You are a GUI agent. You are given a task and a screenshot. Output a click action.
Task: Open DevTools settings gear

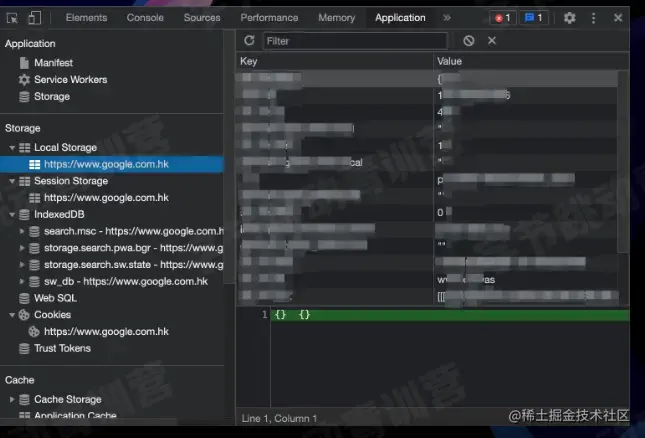click(x=569, y=18)
